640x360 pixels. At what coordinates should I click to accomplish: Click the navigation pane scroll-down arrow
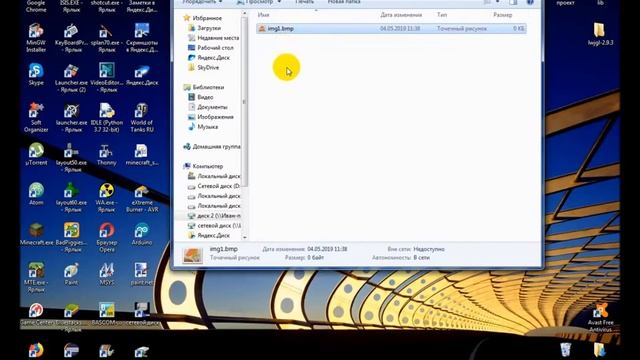244,237
